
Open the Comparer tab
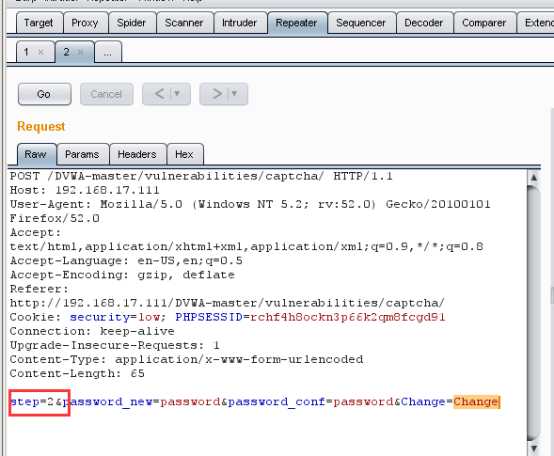[x=484, y=23]
